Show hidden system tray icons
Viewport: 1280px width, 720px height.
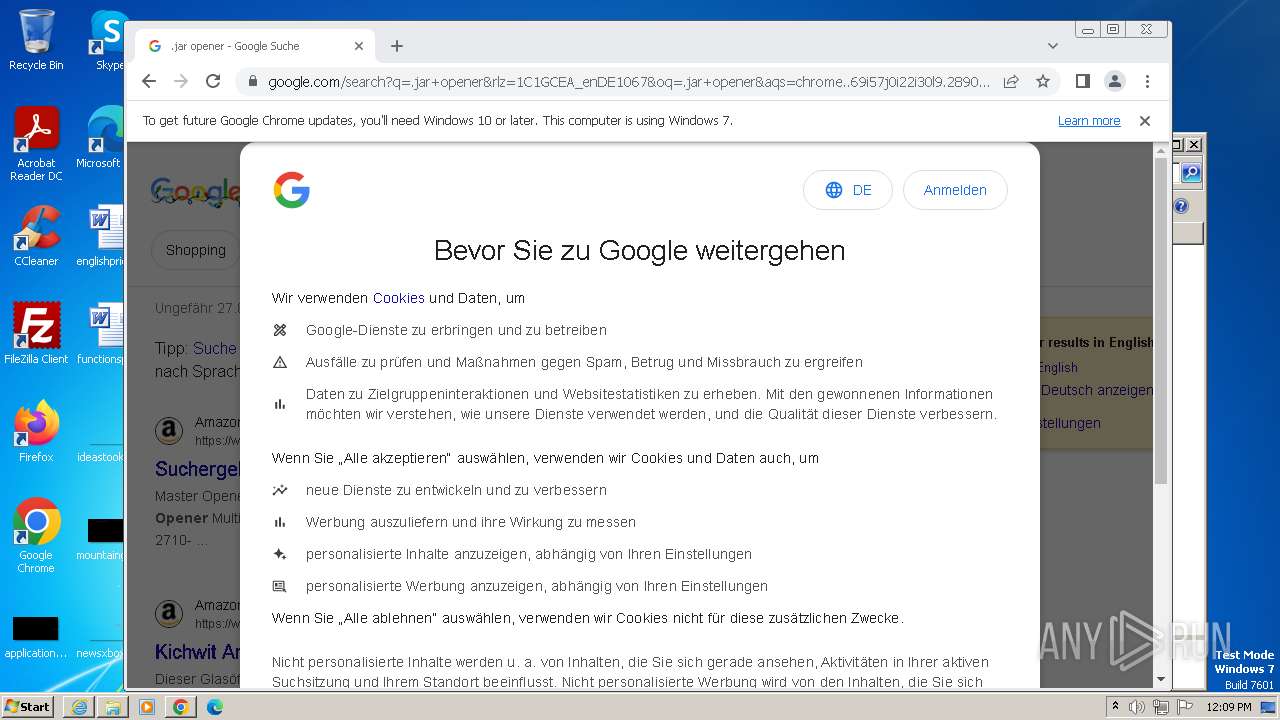point(1116,707)
